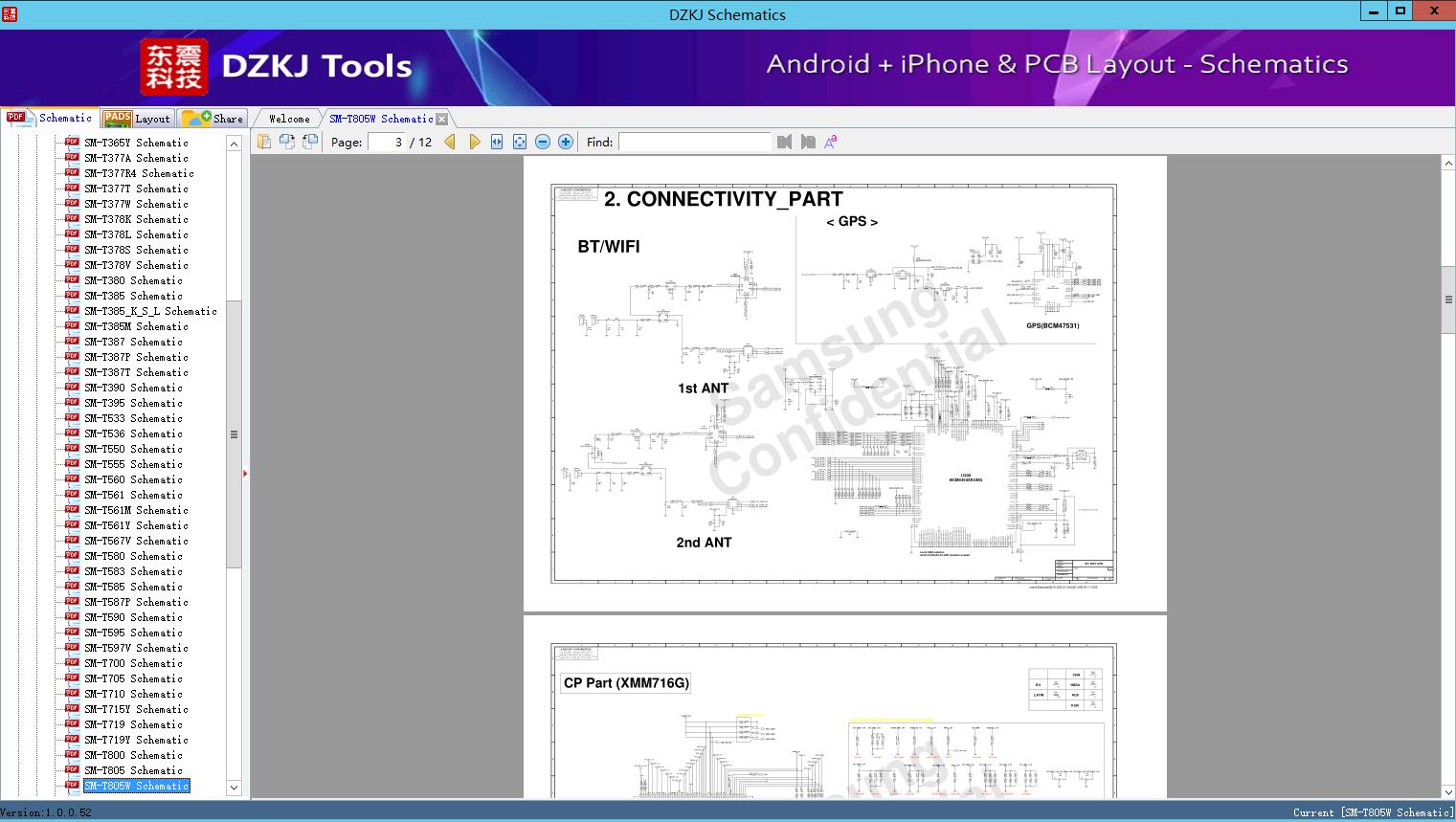Fit the whole page in view

(520, 142)
